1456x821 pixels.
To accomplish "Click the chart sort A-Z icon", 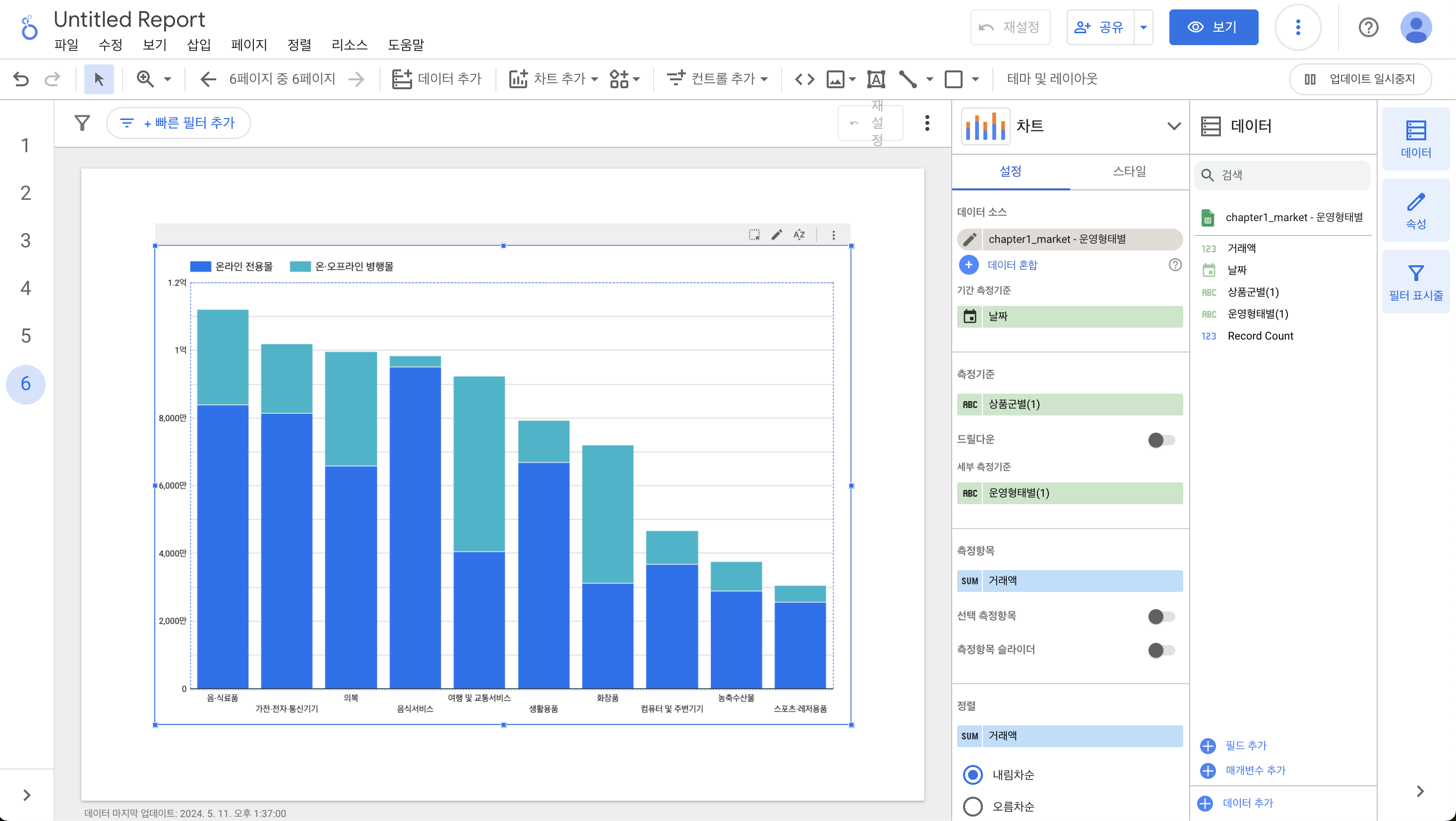I will [x=798, y=235].
